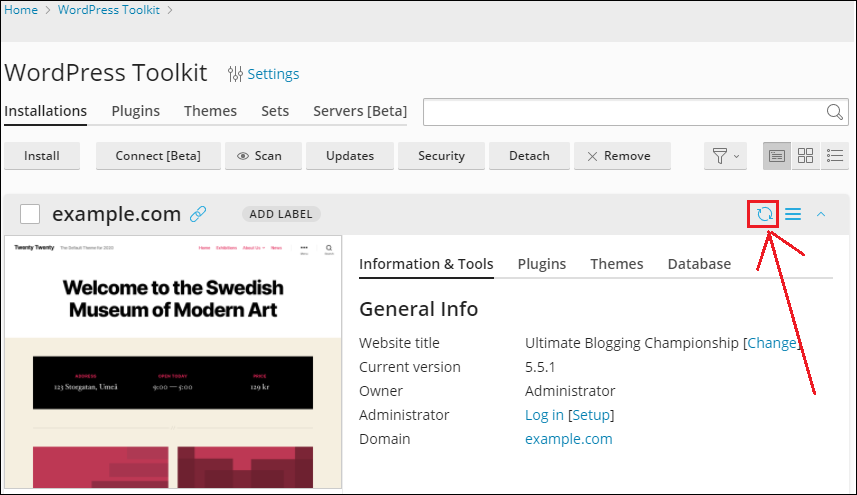Switch to tiles view layout icon

(805, 156)
